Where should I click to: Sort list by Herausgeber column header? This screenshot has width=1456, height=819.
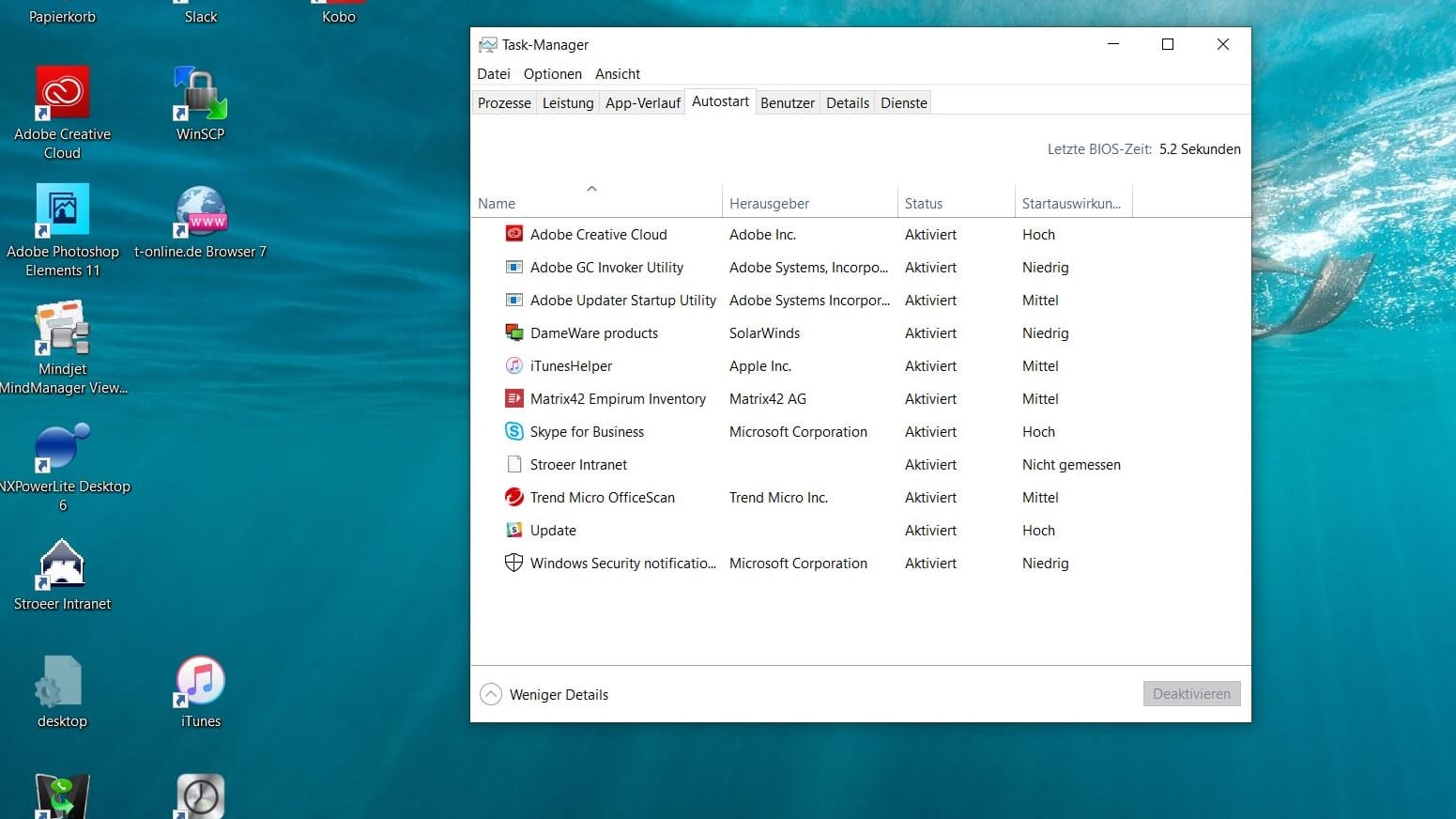tap(810, 203)
